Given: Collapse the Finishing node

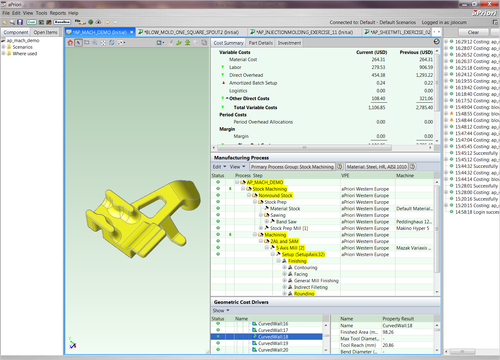Looking at the screenshot, I should tap(278, 261).
